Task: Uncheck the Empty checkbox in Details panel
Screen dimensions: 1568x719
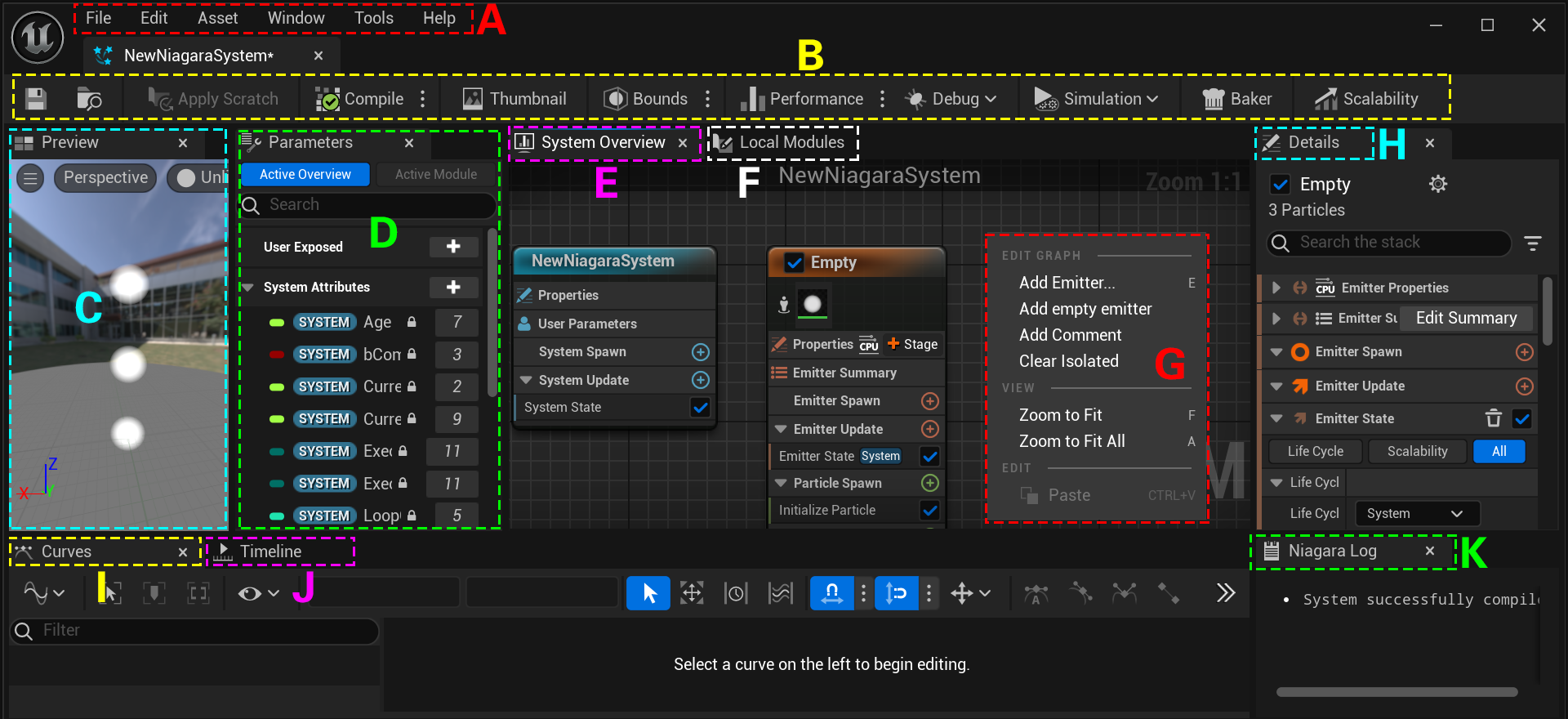Action: point(1281,185)
